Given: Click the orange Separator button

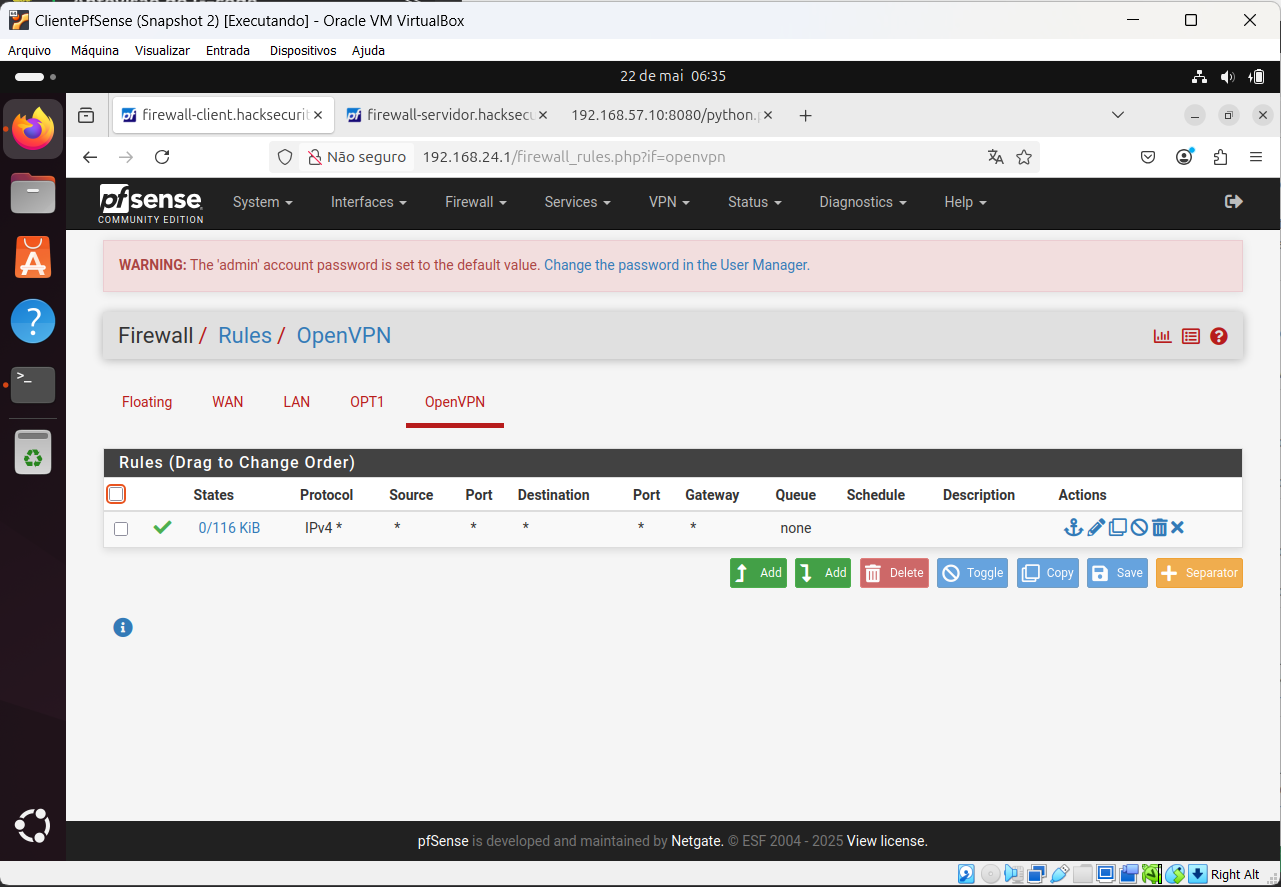Looking at the screenshot, I should click(1199, 573).
